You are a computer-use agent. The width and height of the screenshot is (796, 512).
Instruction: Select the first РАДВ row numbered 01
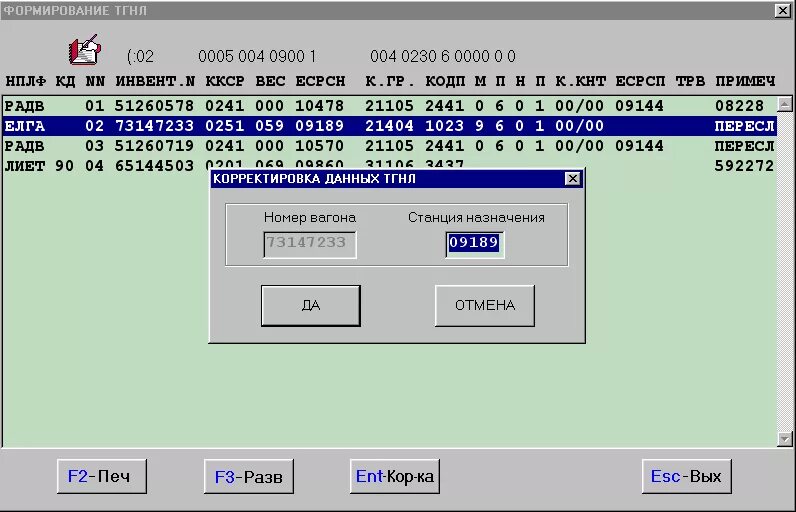click(389, 106)
